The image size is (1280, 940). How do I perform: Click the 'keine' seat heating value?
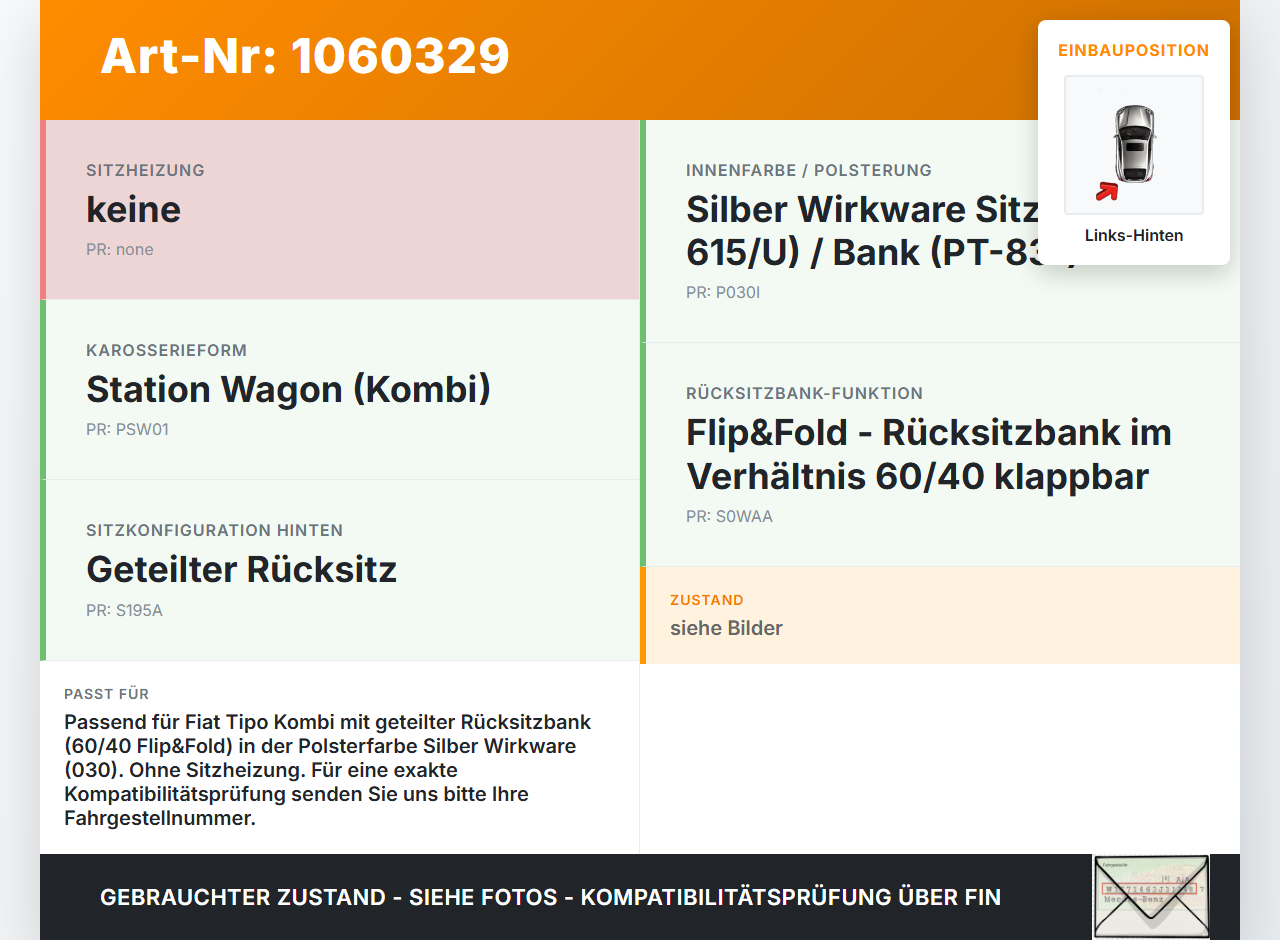(x=134, y=209)
